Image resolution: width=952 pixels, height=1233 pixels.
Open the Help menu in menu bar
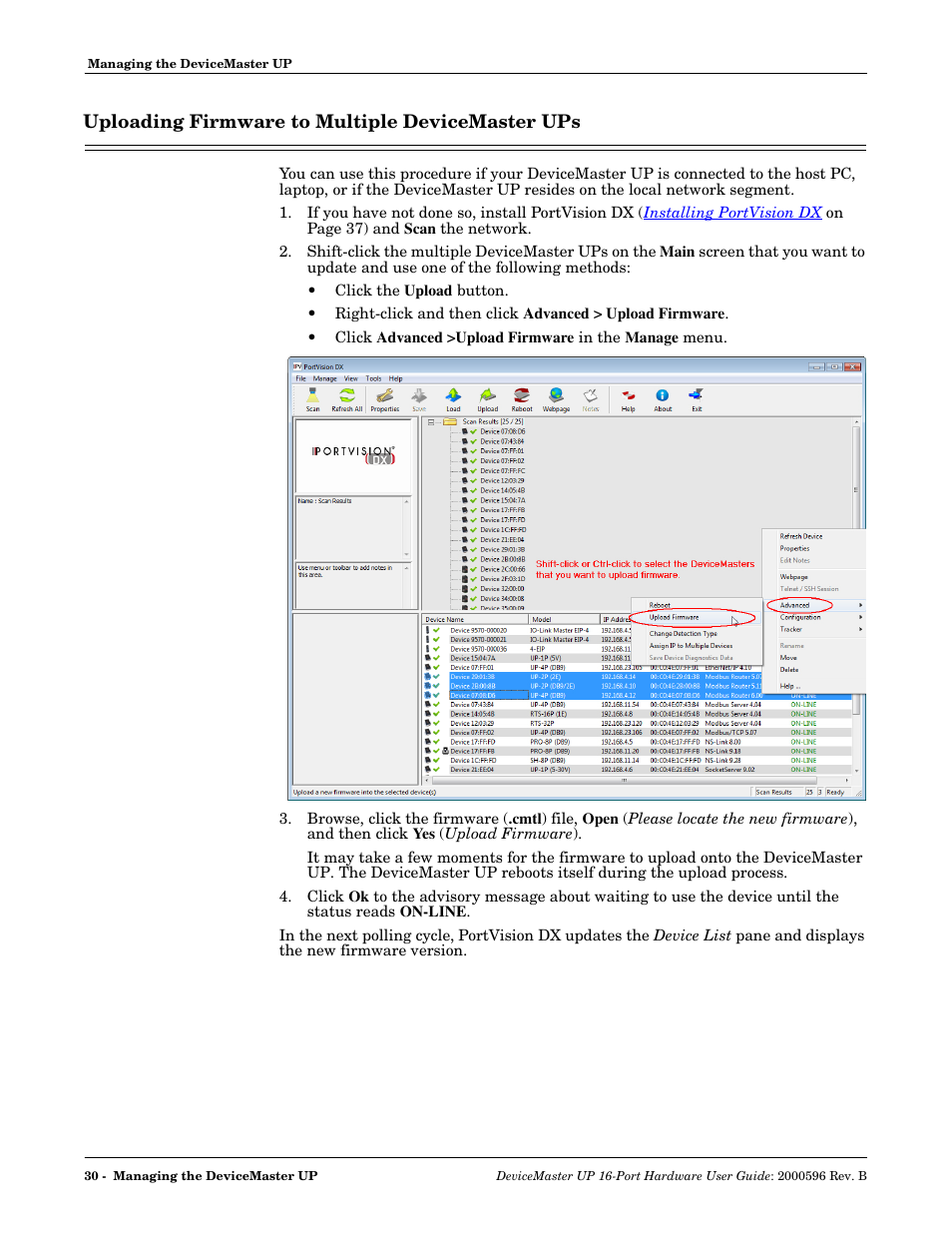pos(396,378)
